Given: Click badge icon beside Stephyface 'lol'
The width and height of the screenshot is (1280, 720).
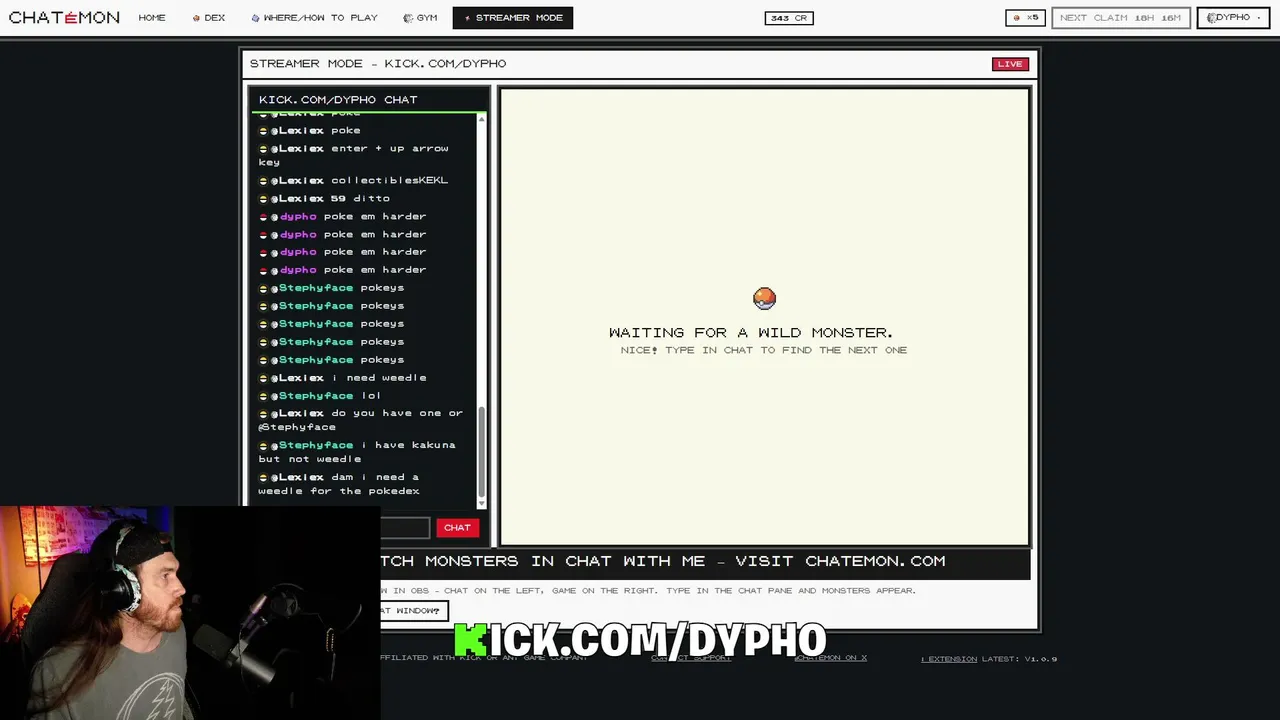Looking at the screenshot, I should [x=263, y=396].
